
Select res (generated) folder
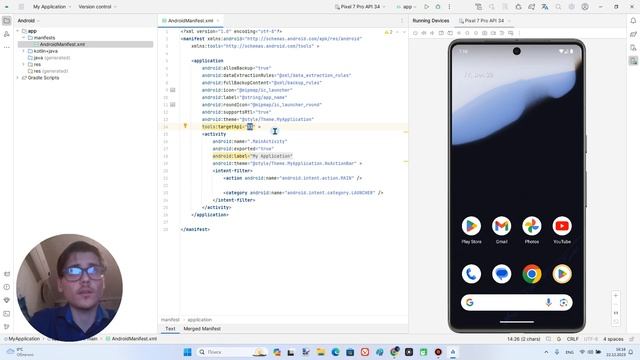click(47, 71)
